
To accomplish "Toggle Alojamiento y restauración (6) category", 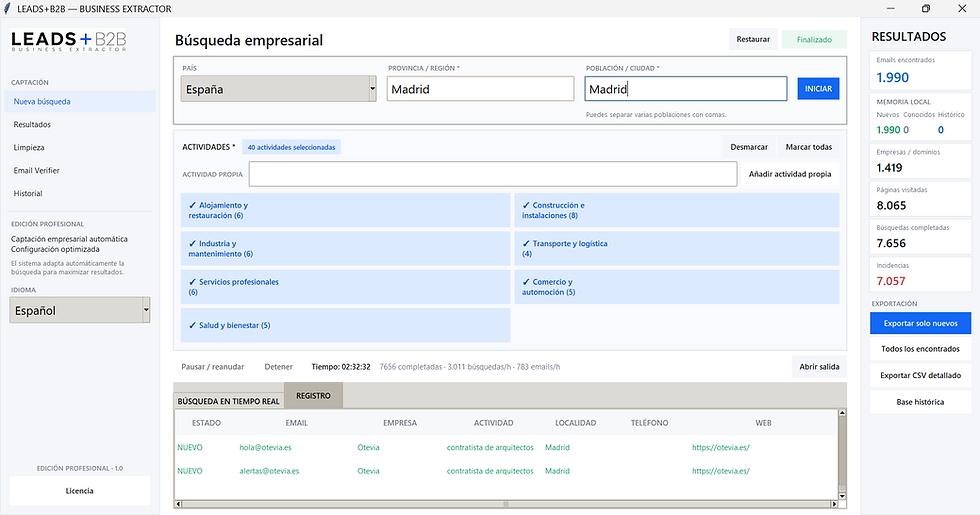I will click(x=346, y=210).
